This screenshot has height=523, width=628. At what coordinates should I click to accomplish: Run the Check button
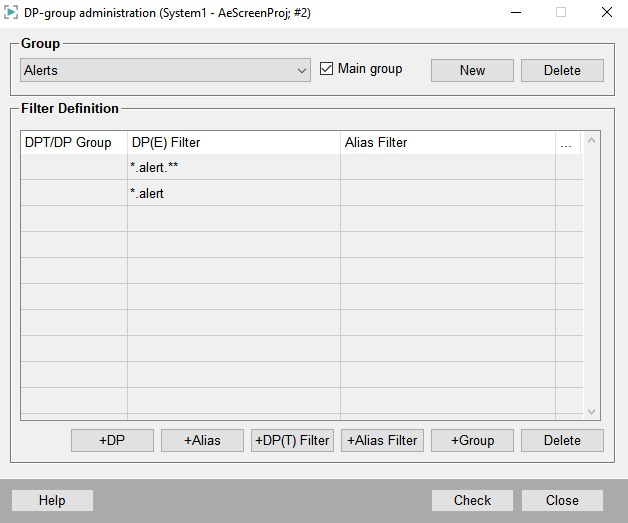pyautogui.click(x=472, y=500)
